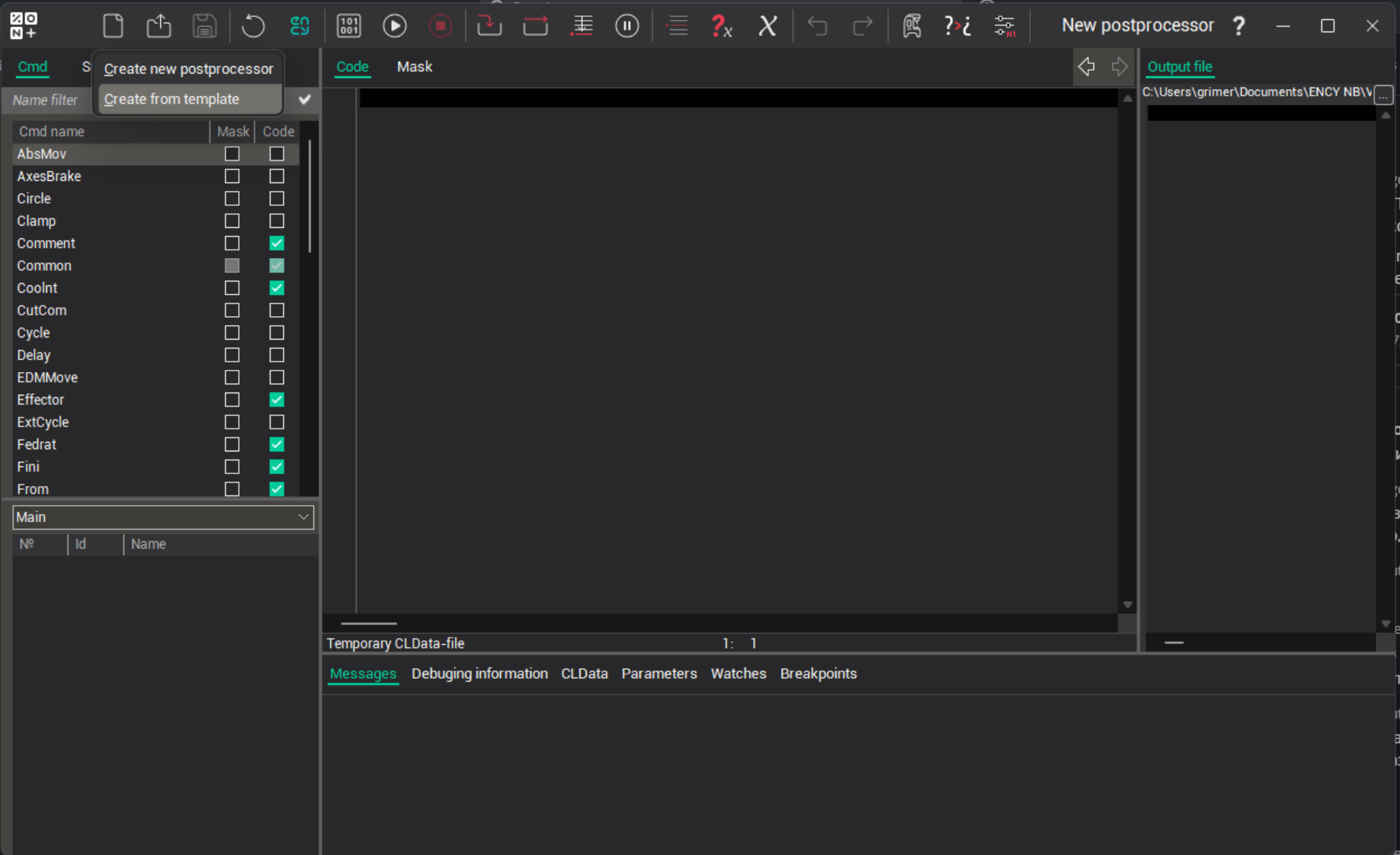The image size is (1400, 855).
Task: Open output file path browse button
Action: [1383, 94]
